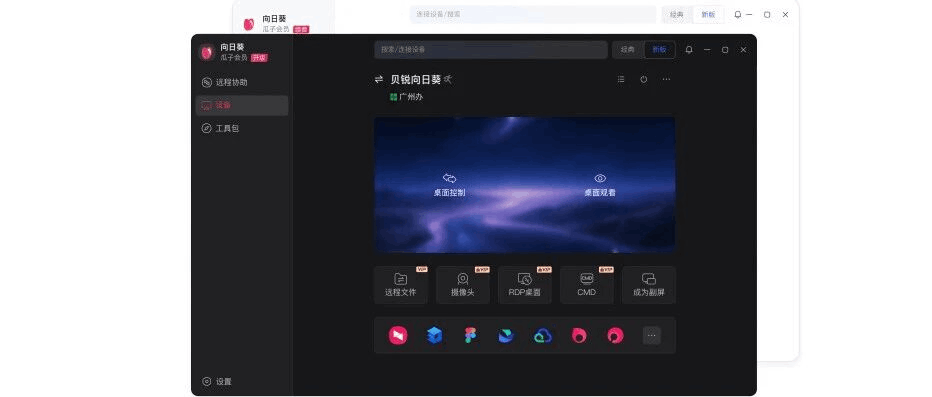The height and width of the screenshot is (397, 932).
Task: Open the notification bell in dark window
Action: tap(689, 50)
